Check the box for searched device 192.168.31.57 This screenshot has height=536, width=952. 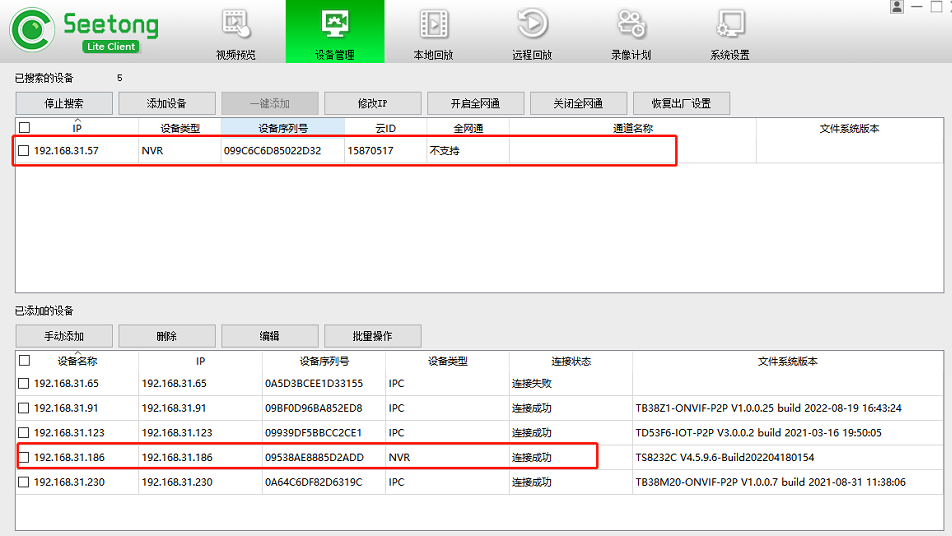(24, 151)
